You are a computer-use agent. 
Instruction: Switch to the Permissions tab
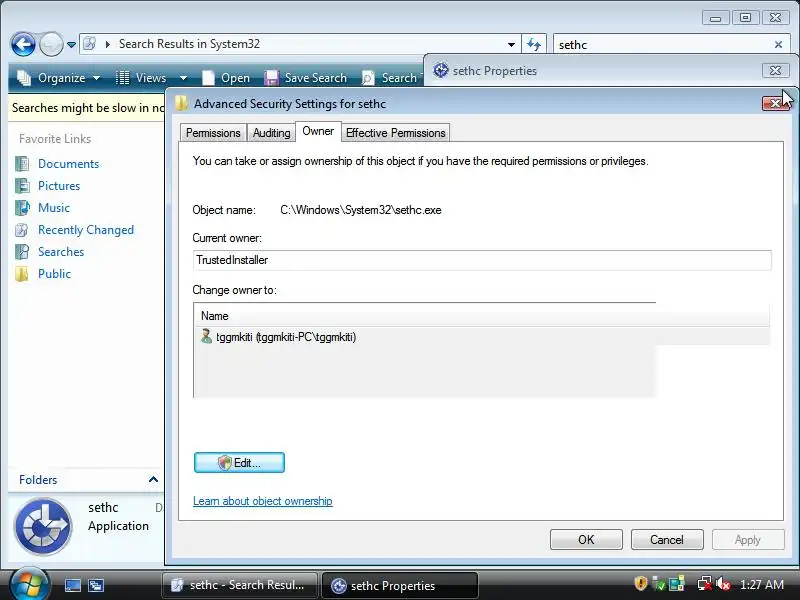click(x=213, y=133)
